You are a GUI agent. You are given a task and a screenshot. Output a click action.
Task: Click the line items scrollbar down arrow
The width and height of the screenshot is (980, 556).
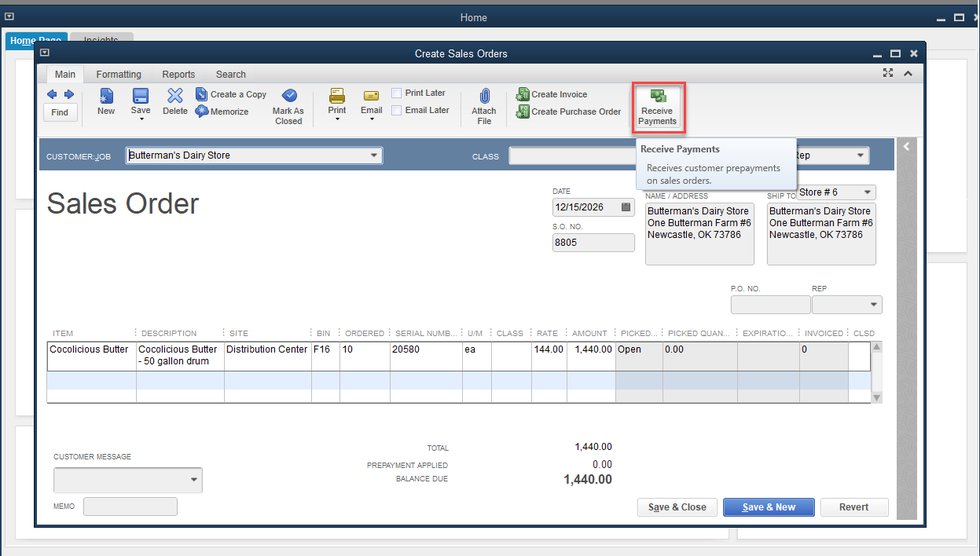pyautogui.click(x=877, y=397)
